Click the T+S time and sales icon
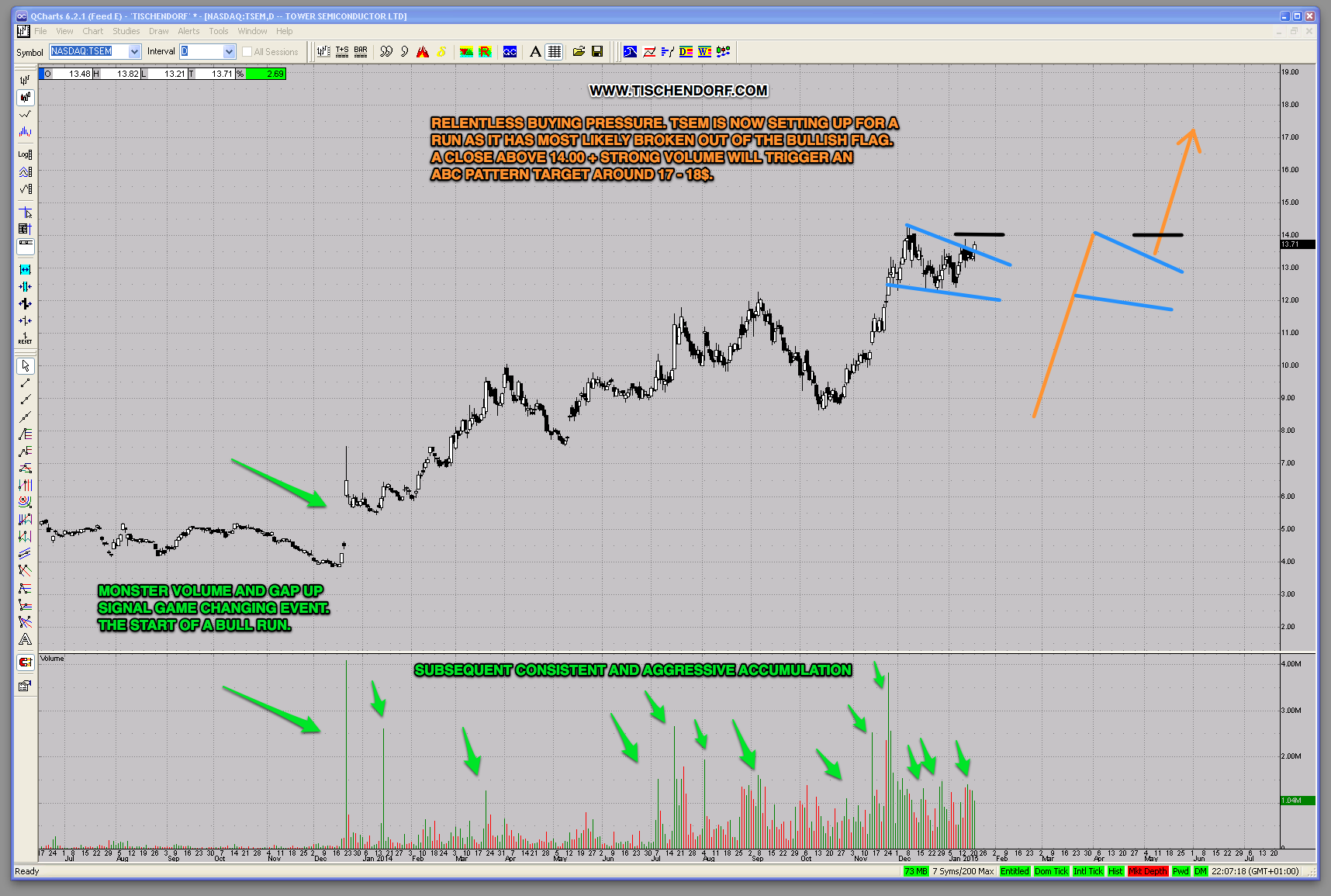Screen dimensions: 1331x896 pyautogui.click(x=342, y=52)
